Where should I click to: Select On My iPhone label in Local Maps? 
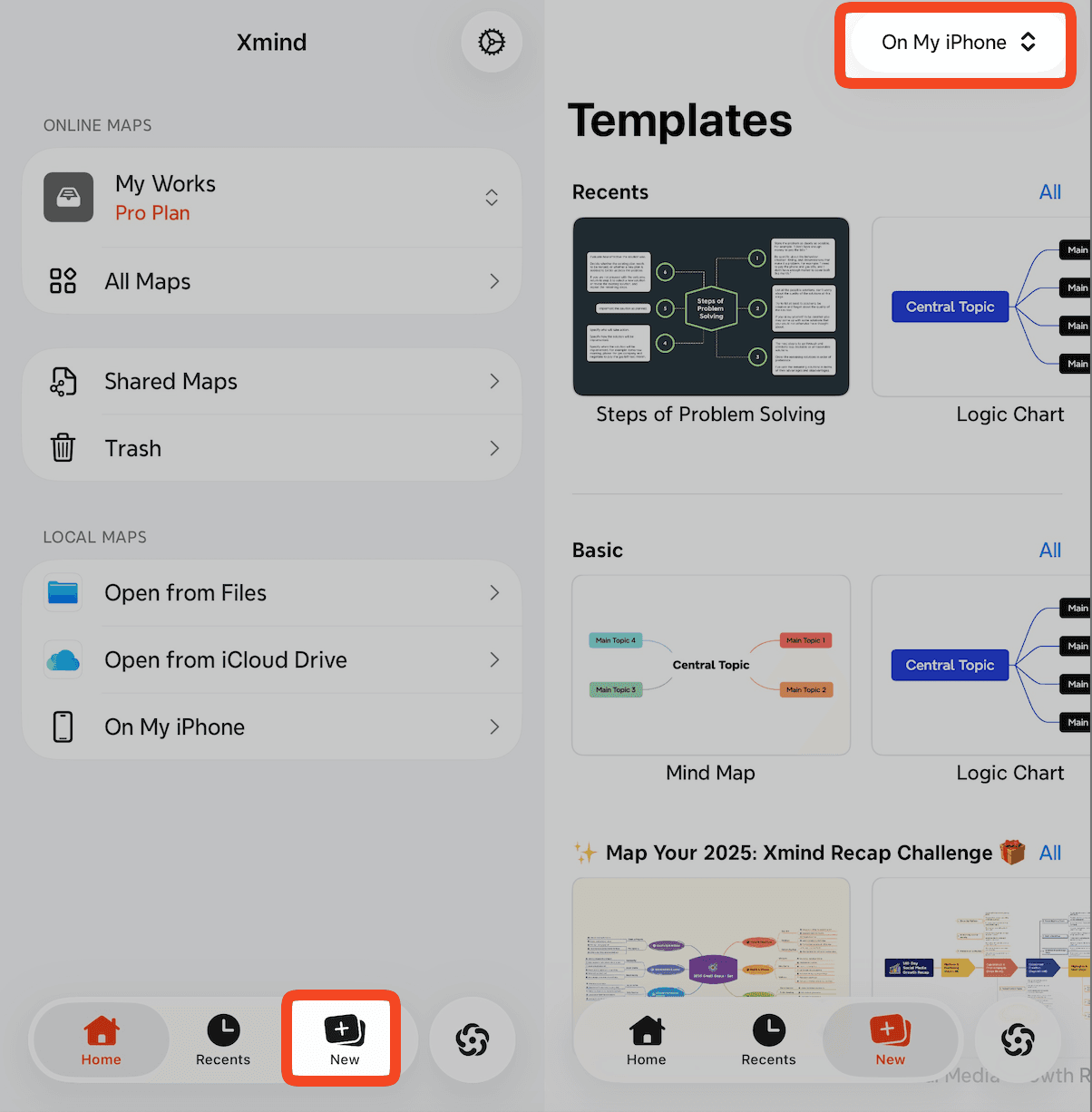[174, 727]
